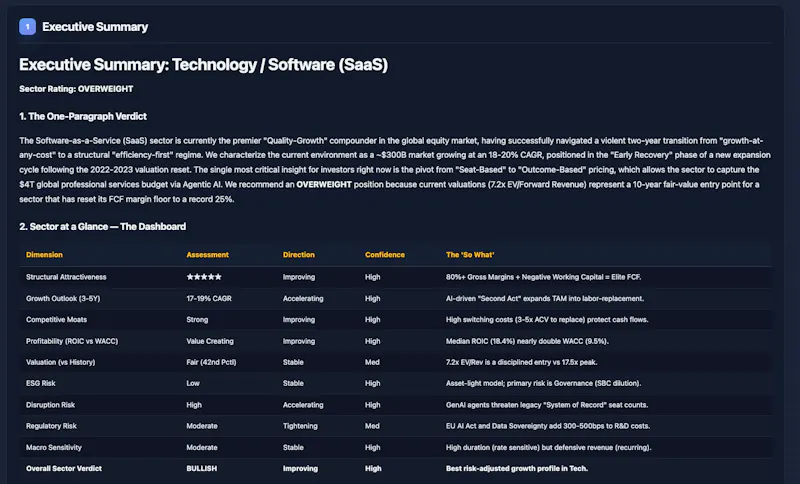The width and height of the screenshot is (800, 484).
Task: Click 'High switching costs (3-5x ACV to replace)' text
Action: tap(518, 320)
